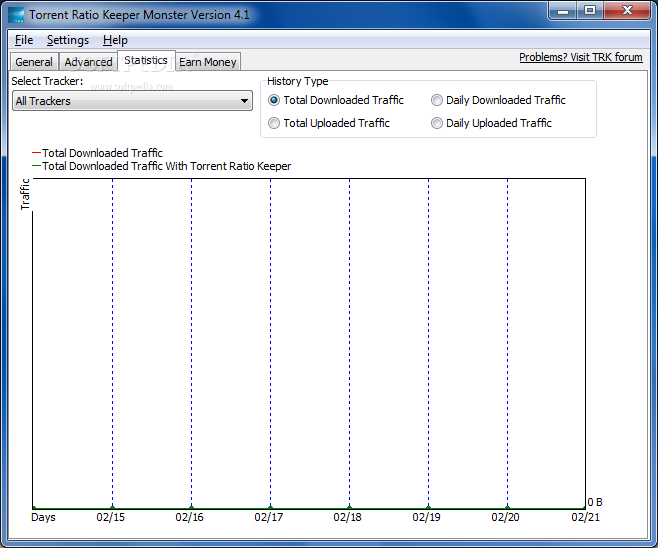Expand the All Trackers dropdown

point(132,101)
